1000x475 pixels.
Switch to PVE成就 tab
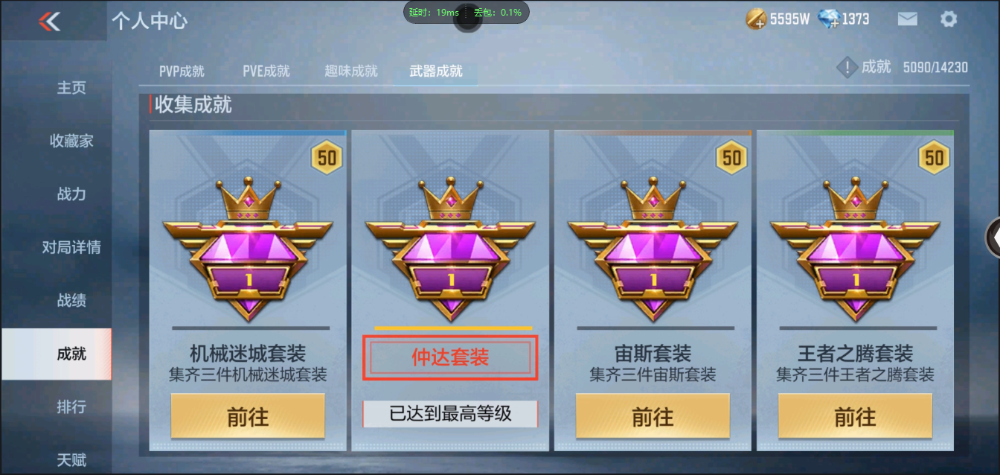pos(266,71)
